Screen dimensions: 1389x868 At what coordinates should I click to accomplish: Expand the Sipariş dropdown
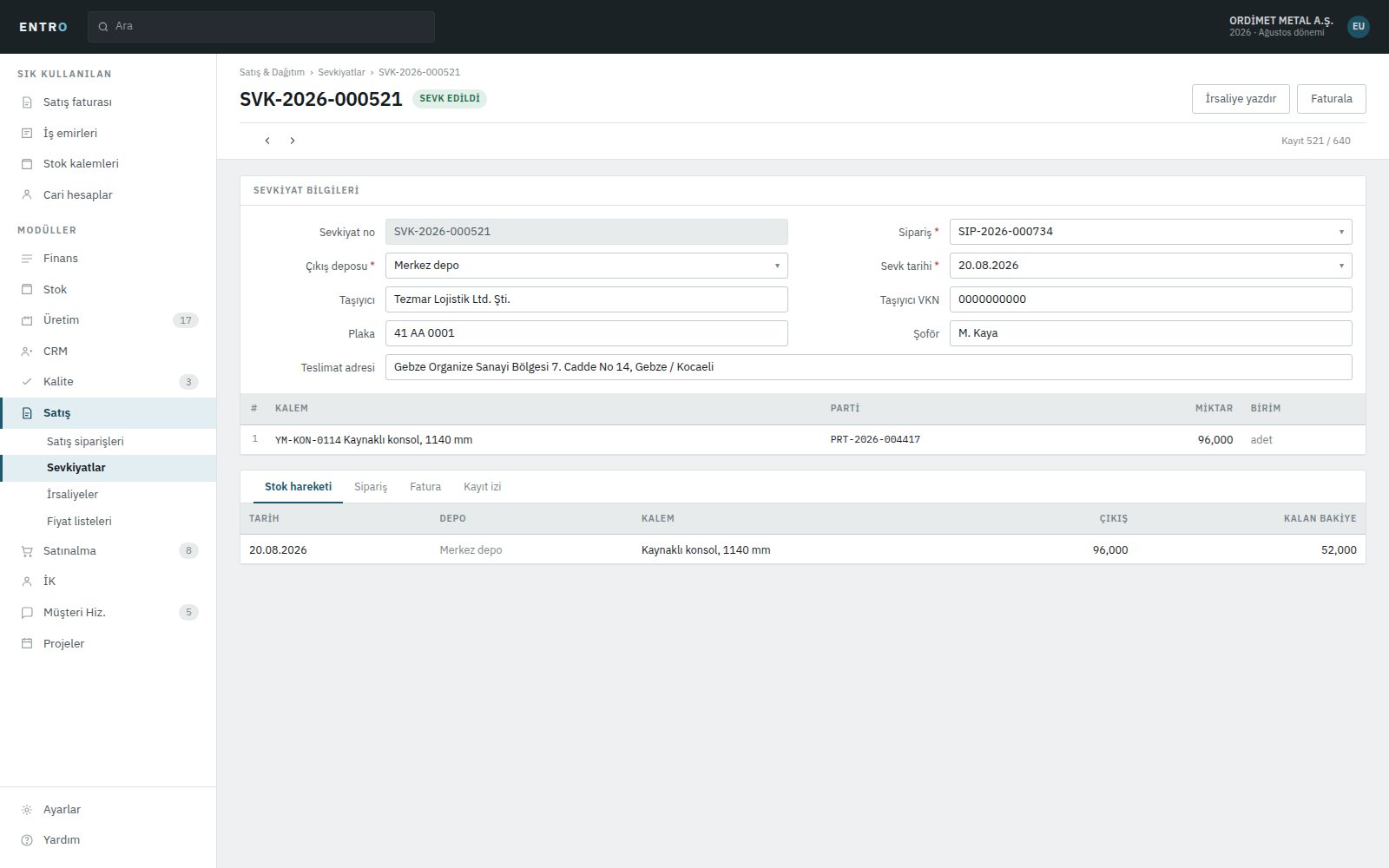tap(1341, 232)
